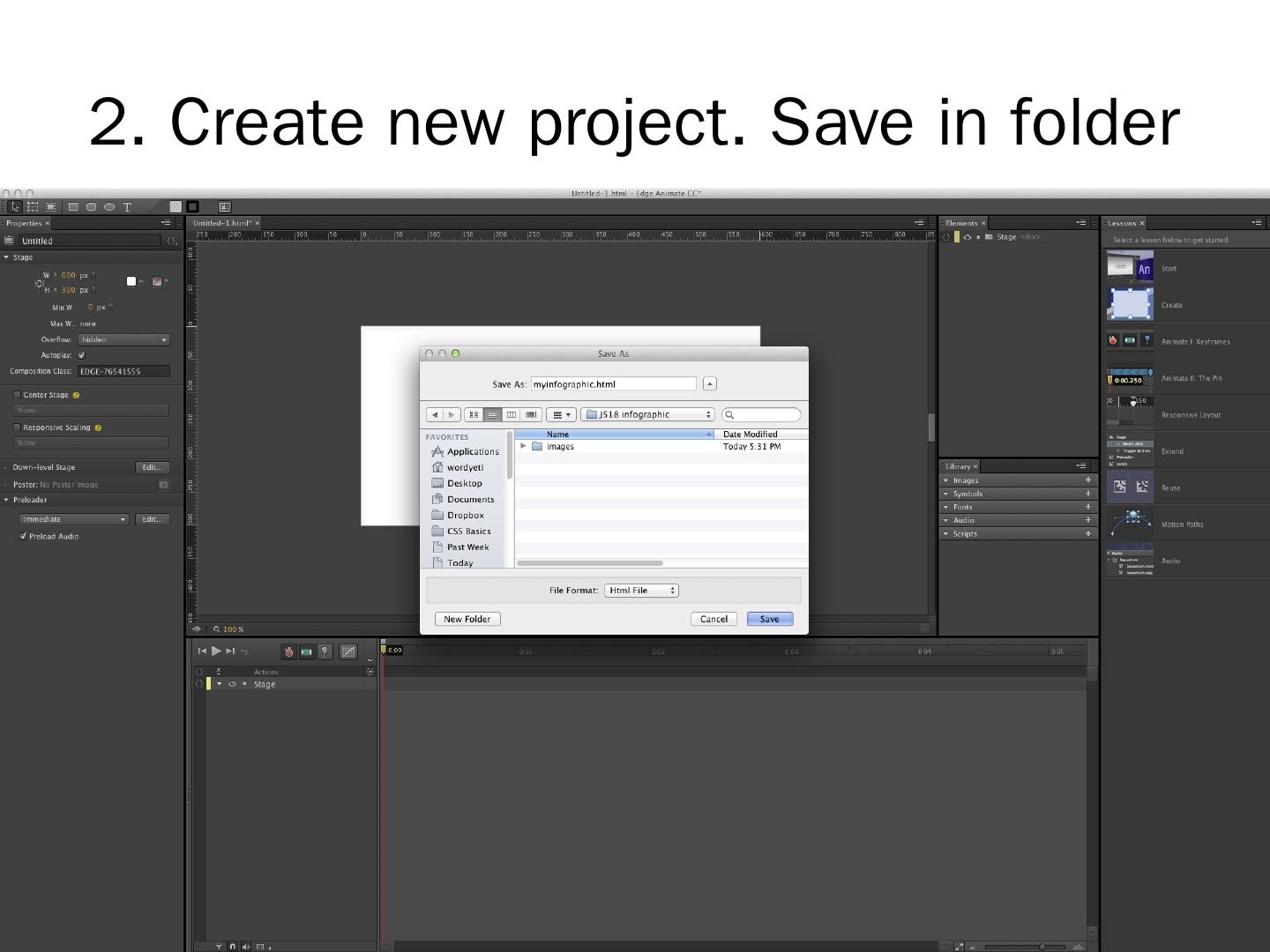The image size is (1270, 952).
Task: Uncheck the Preload Audio checkbox
Action: tap(23, 536)
